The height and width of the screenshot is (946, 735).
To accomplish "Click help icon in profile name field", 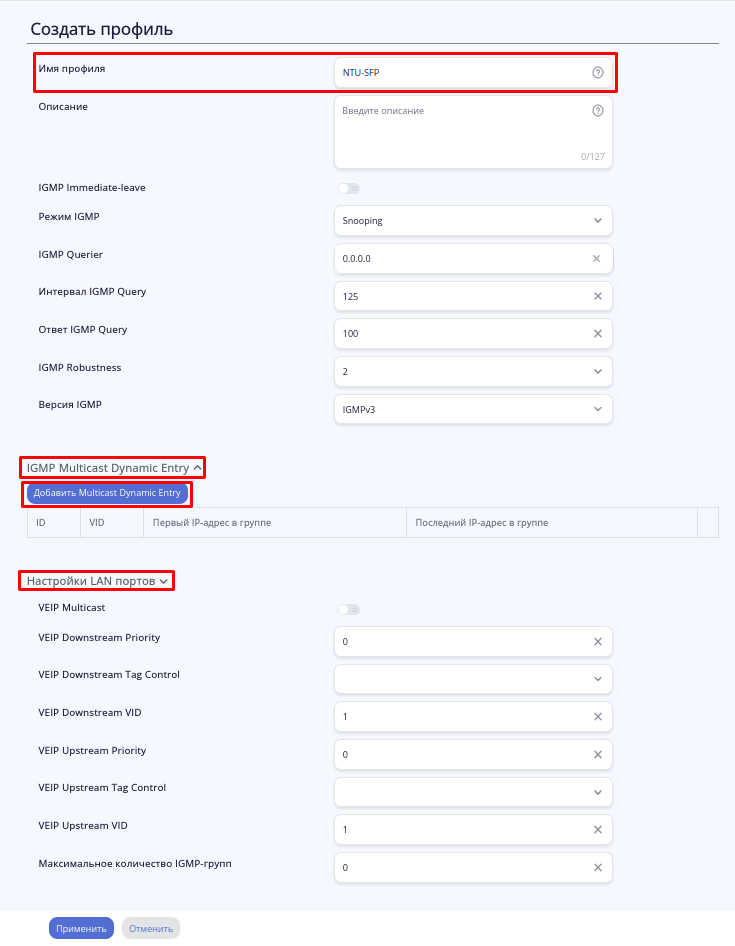I will [x=598, y=73].
